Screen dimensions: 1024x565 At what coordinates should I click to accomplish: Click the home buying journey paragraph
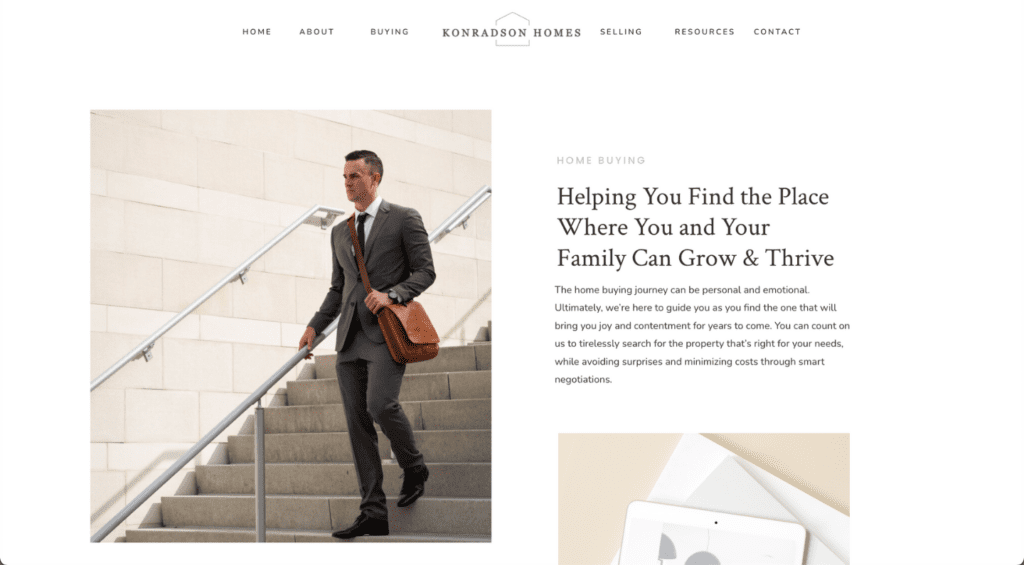point(702,334)
